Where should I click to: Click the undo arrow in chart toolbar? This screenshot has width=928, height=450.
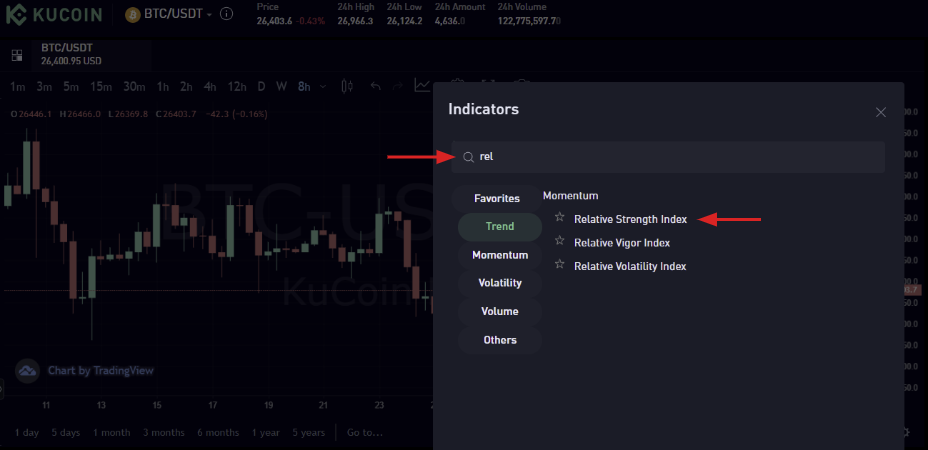[x=376, y=86]
